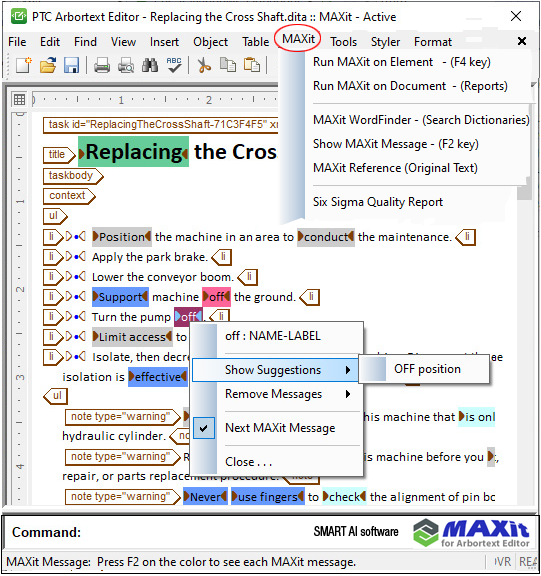Click the scissors Cut icon
The width and height of the screenshot is (541, 576).
click(204, 66)
